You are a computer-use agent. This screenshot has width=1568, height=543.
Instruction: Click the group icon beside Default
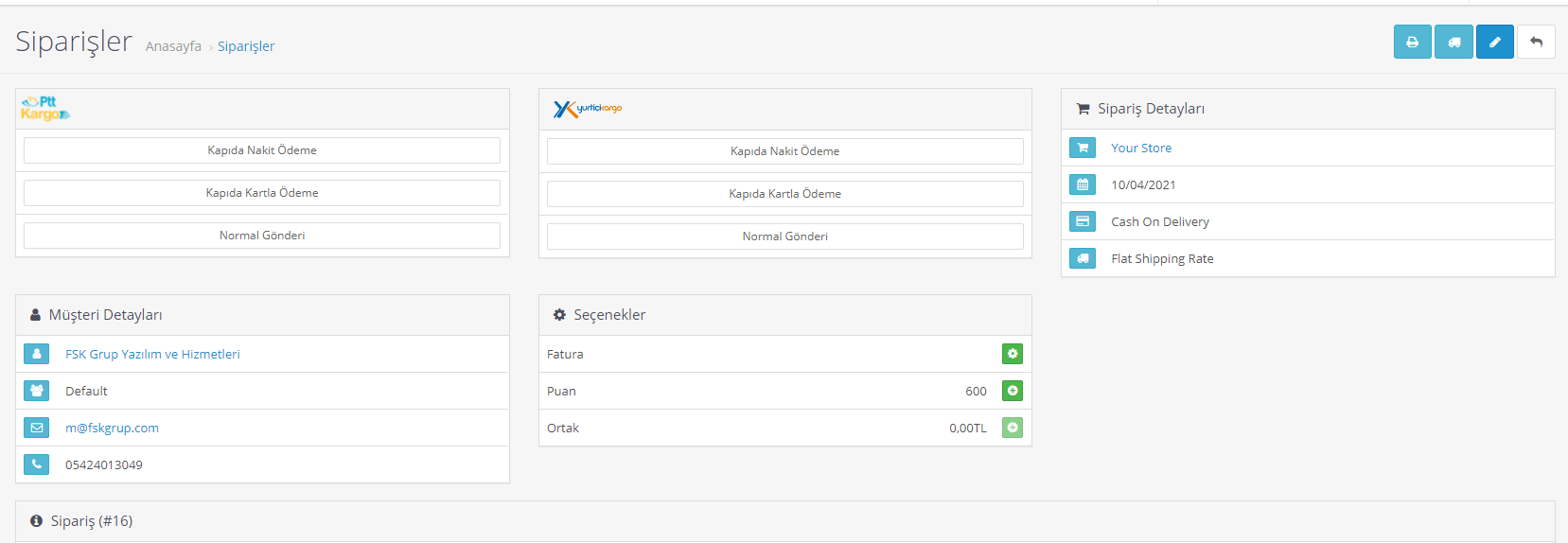[37, 391]
